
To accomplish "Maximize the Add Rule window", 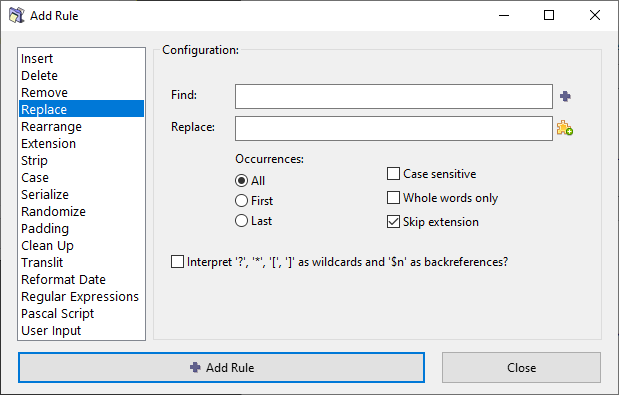I will pyautogui.click(x=549, y=15).
